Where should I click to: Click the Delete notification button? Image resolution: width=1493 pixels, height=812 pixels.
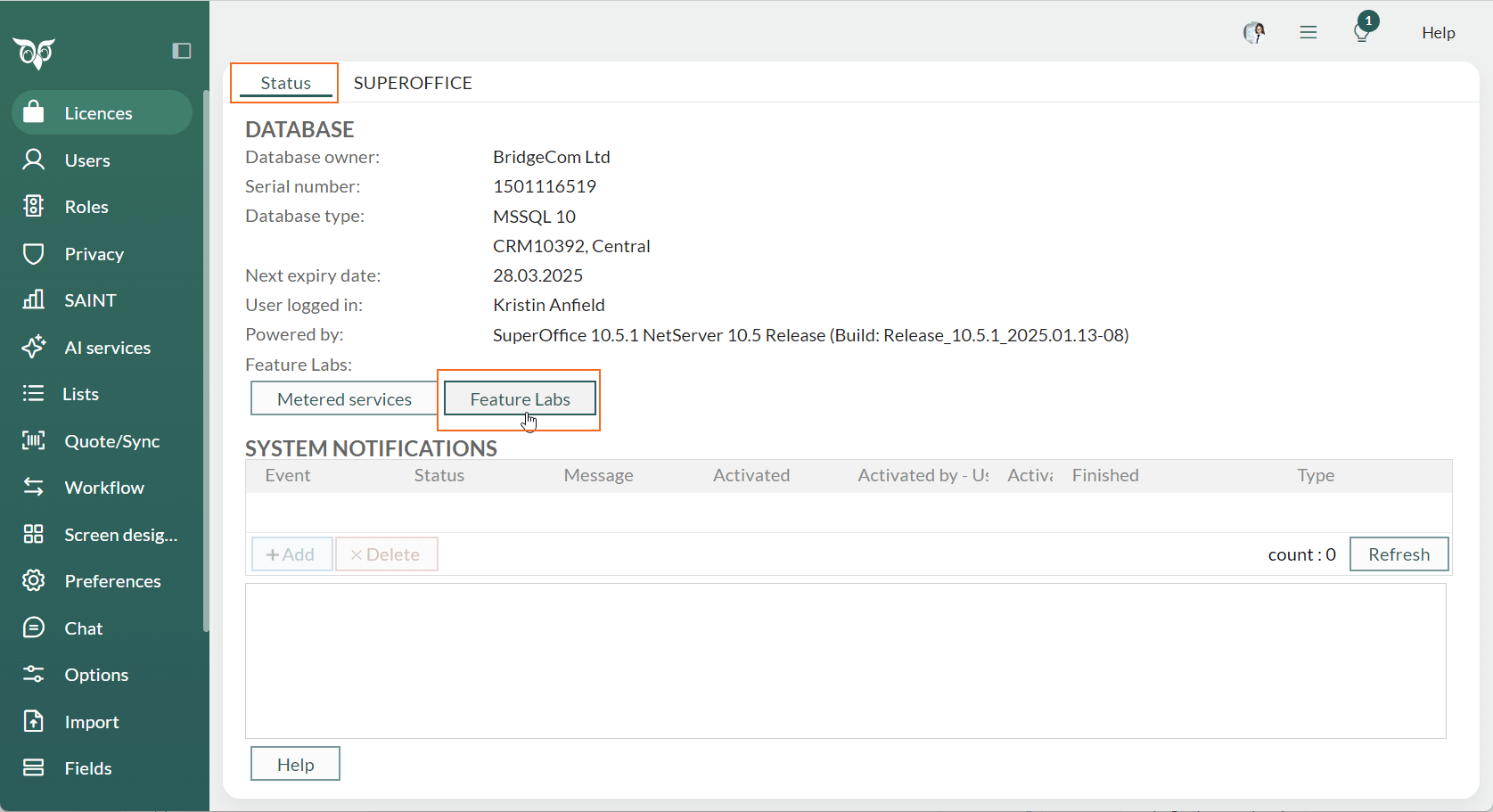tap(386, 554)
